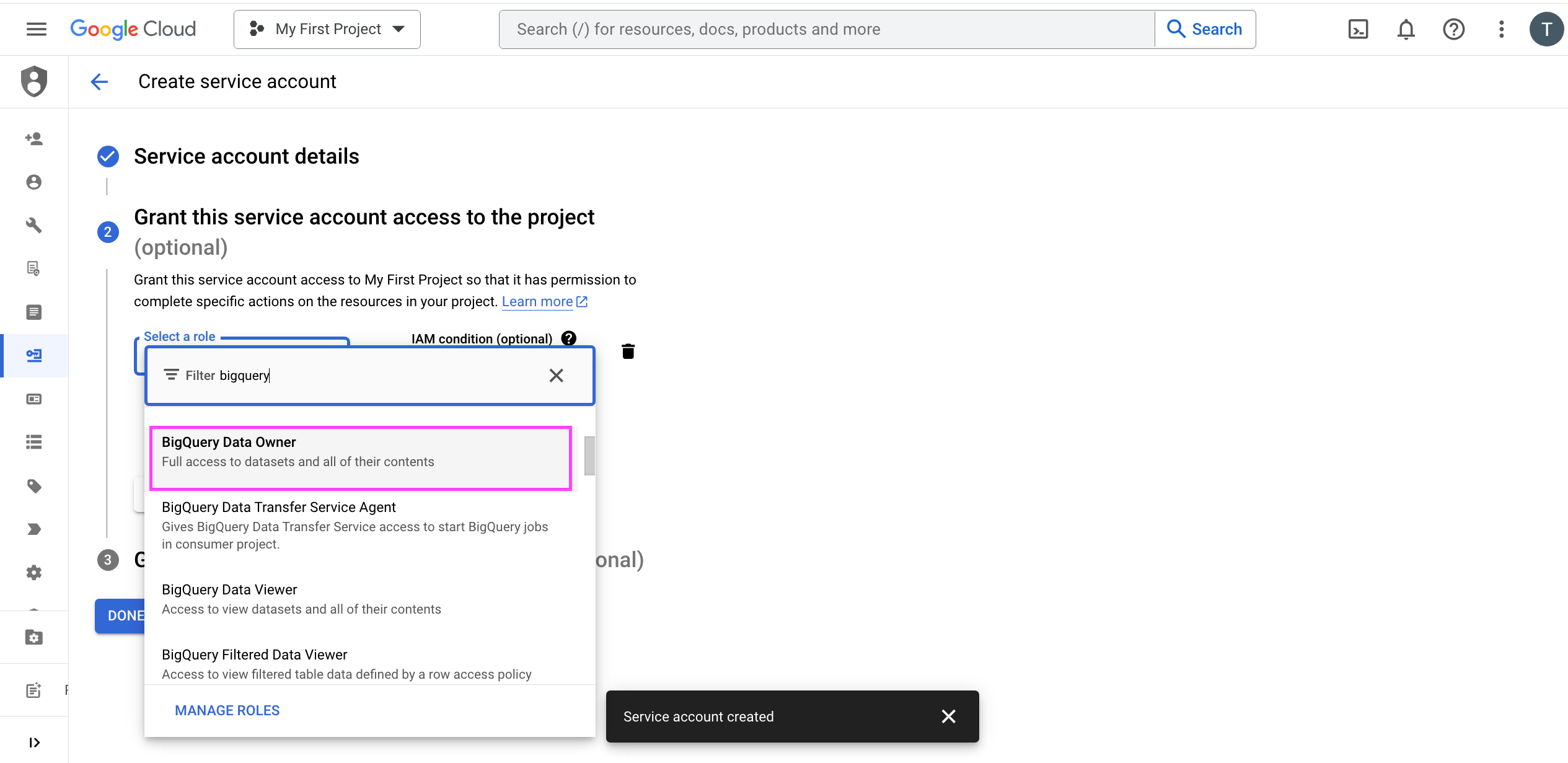This screenshot has width=1568, height=763.
Task: Dismiss the Service account created toast
Action: [x=948, y=717]
